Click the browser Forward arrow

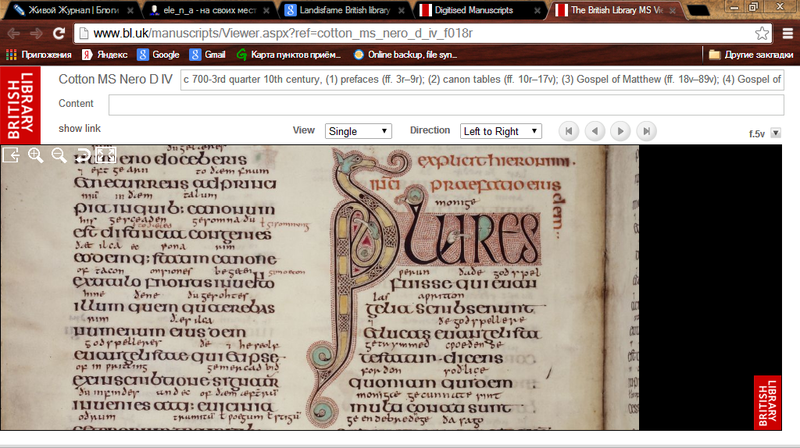coord(36,33)
